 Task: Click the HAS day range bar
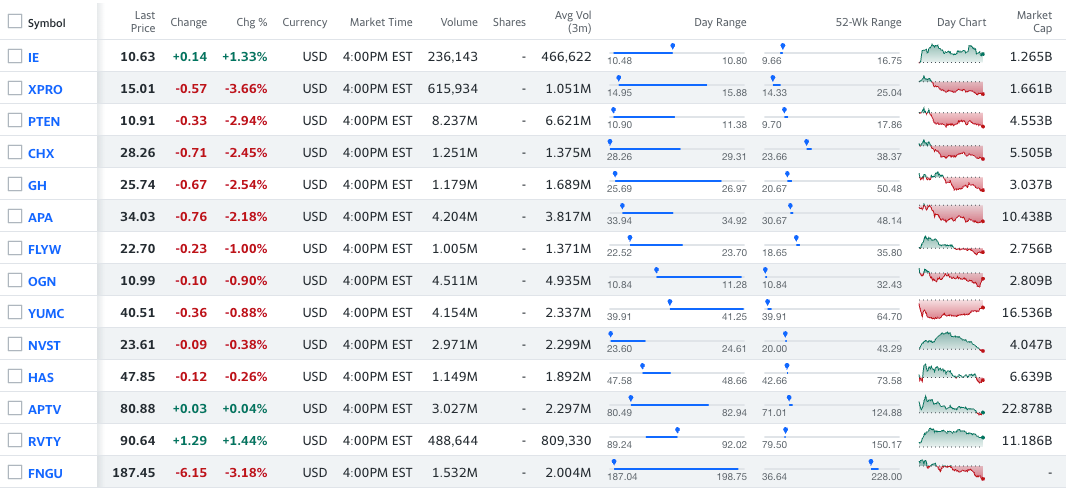tap(677, 372)
